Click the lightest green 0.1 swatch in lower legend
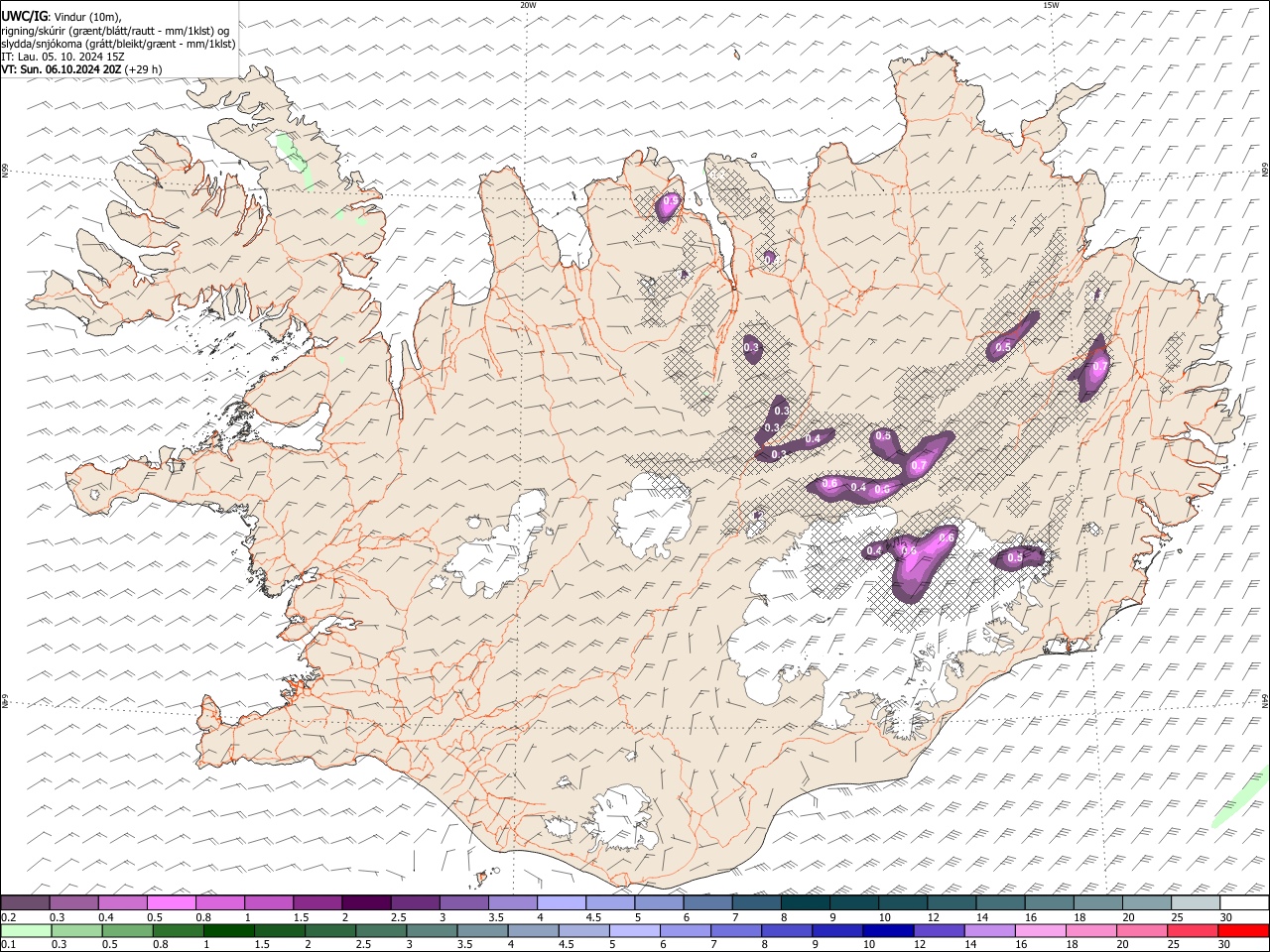1270x952 pixels. (x=25, y=930)
